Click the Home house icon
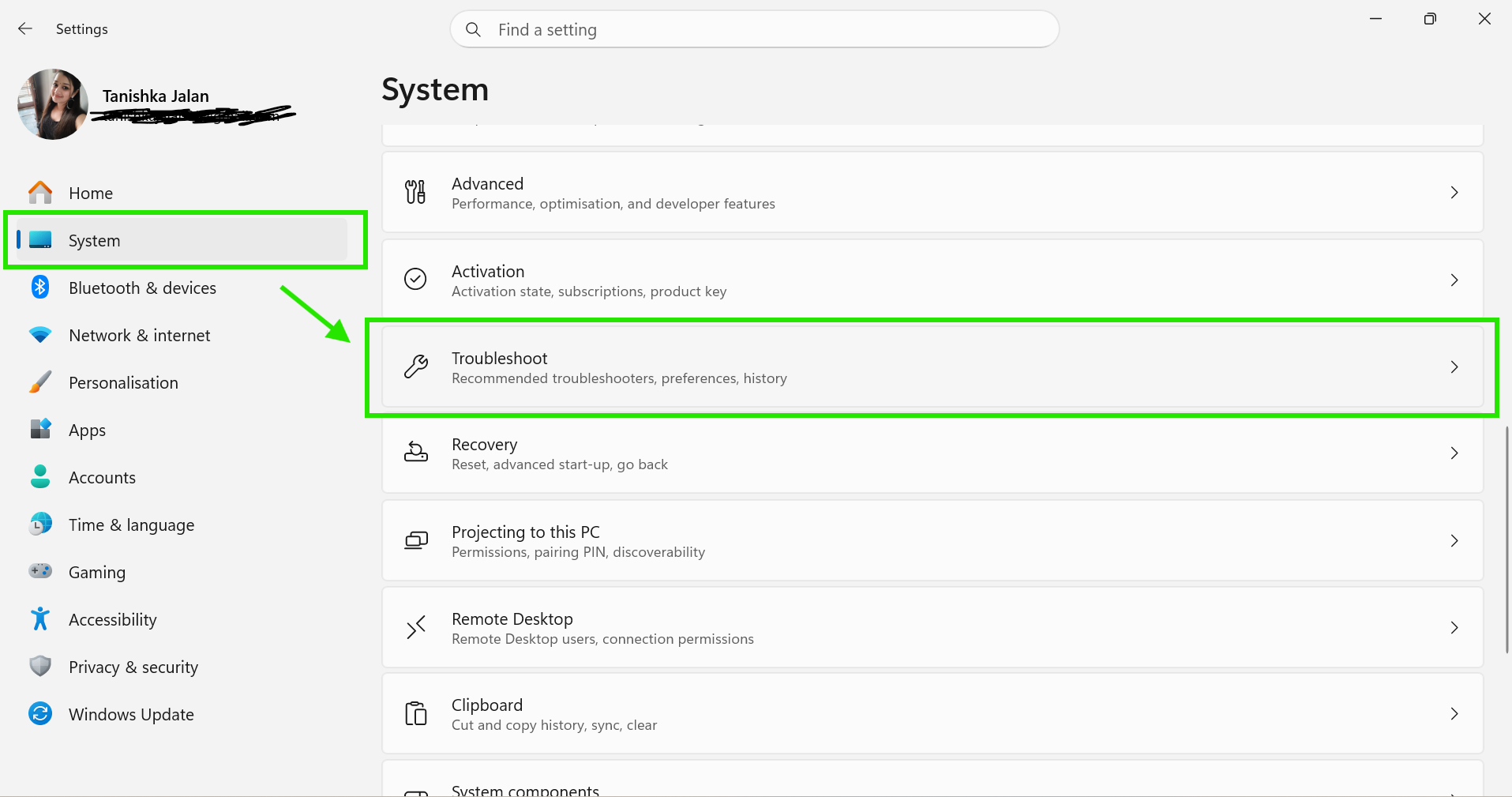The width and height of the screenshot is (1512, 797). [40, 193]
